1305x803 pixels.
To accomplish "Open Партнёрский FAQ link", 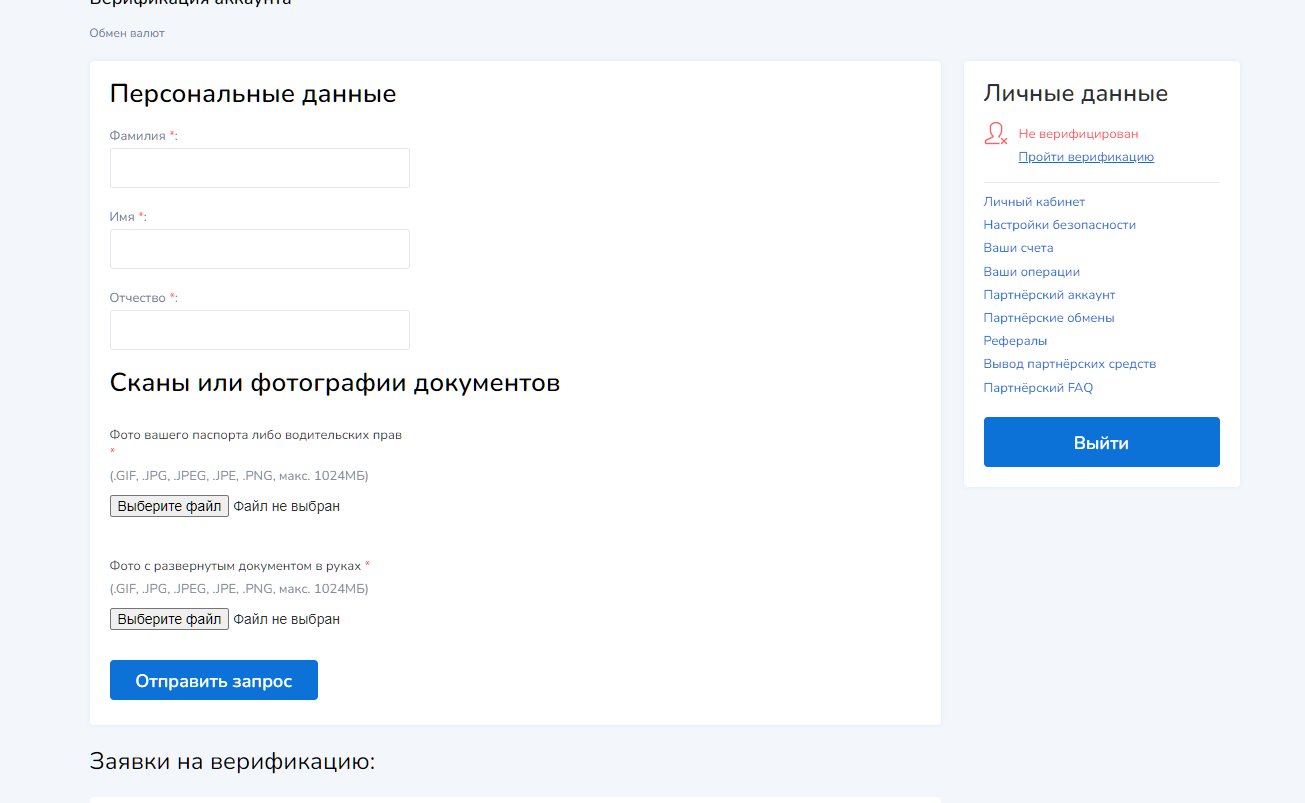I will coord(1038,388).
